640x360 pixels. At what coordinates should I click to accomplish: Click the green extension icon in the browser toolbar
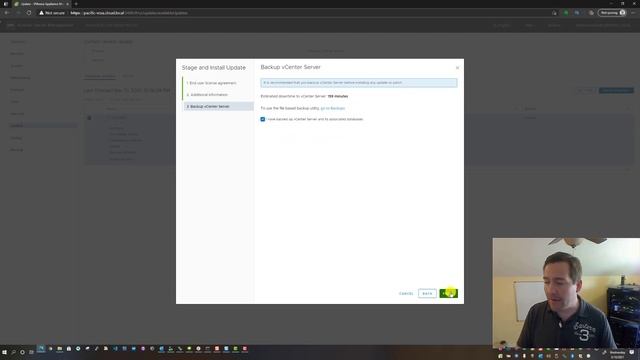coord(566,13)
